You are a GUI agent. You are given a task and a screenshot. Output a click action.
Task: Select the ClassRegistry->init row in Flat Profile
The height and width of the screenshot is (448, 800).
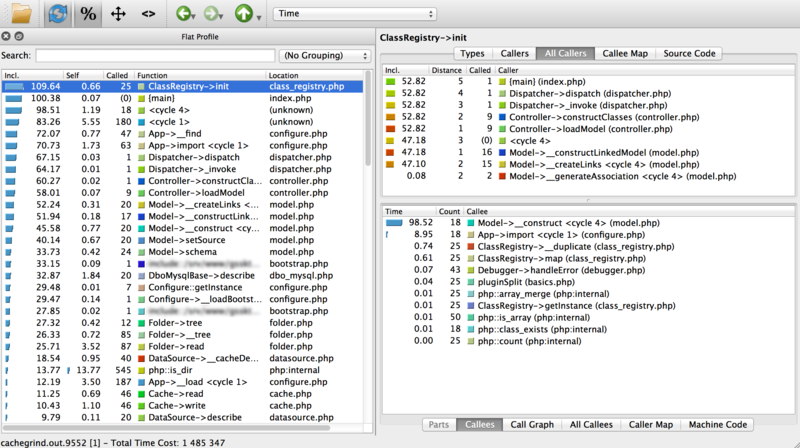(183, 86)
